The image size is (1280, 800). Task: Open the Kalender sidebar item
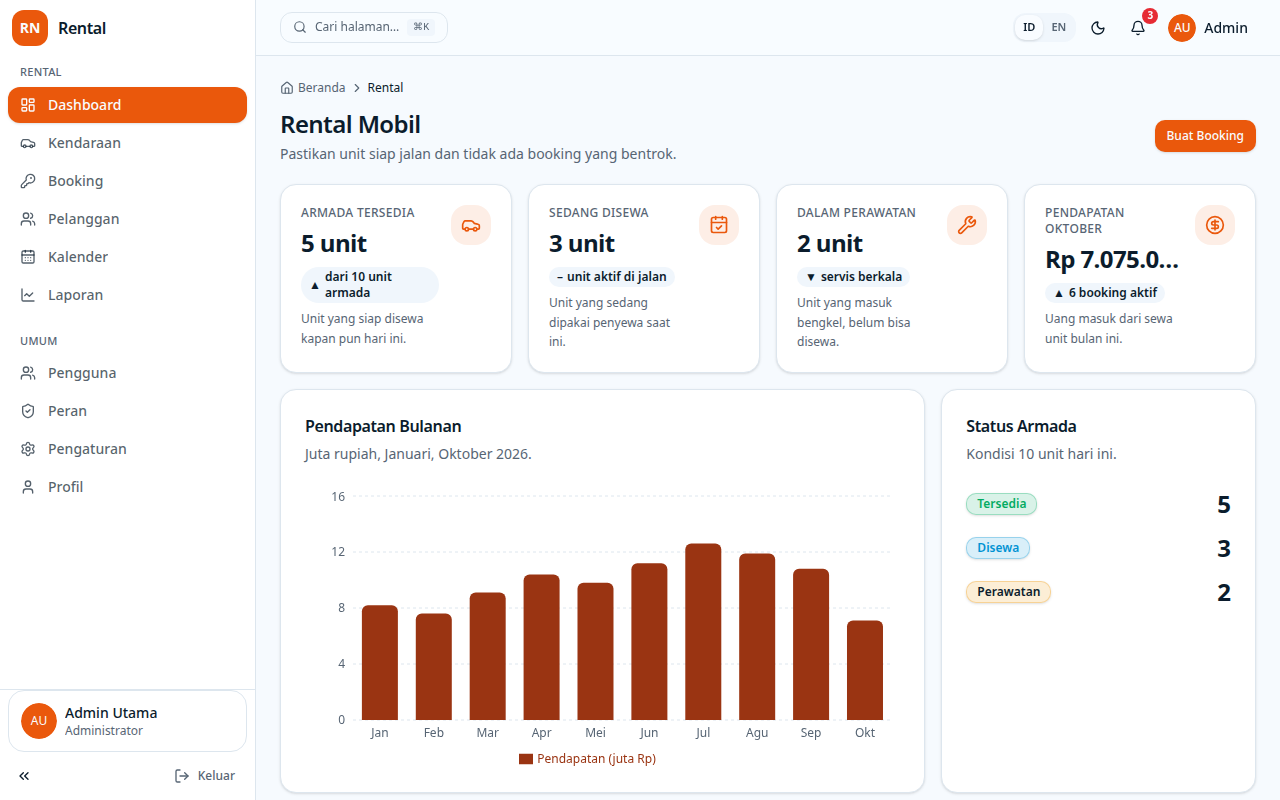click(x=127, y=257)
